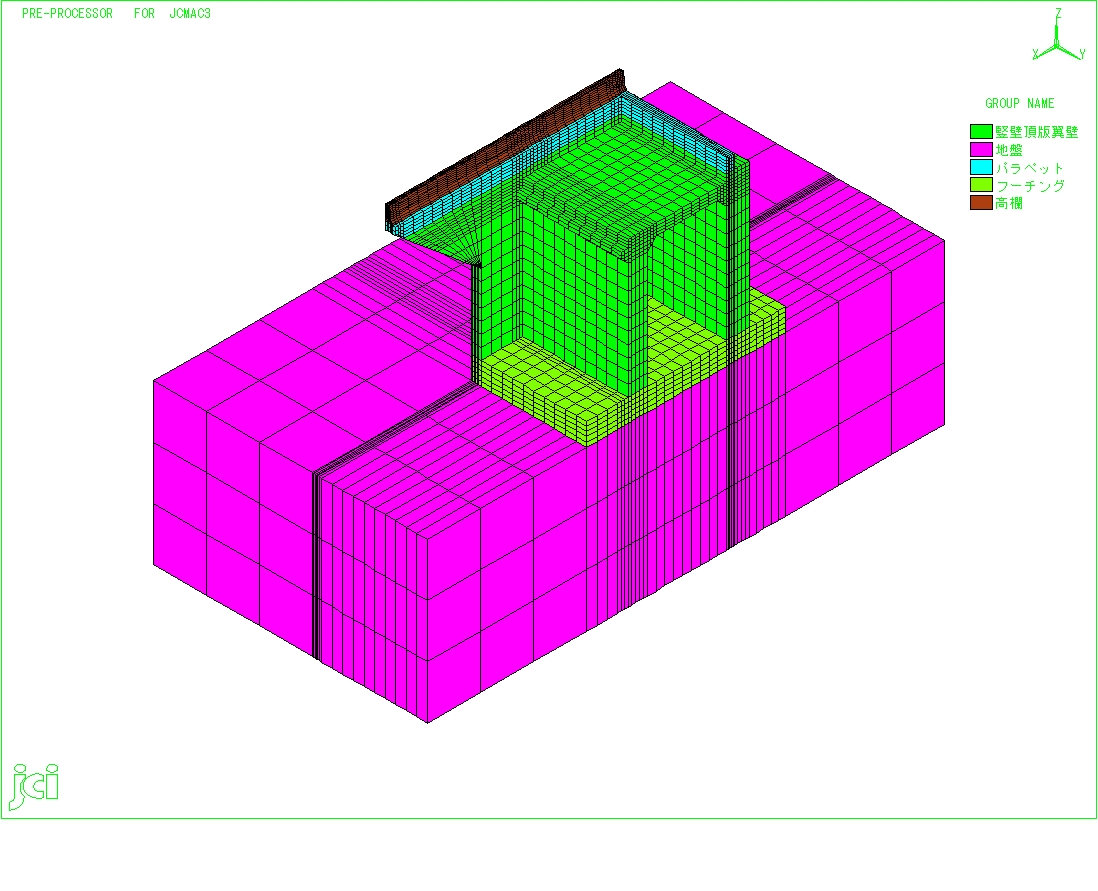Click the GROUP NAME legend heading
Screen dimensions: 1098x891
(x=1019, y=104)
